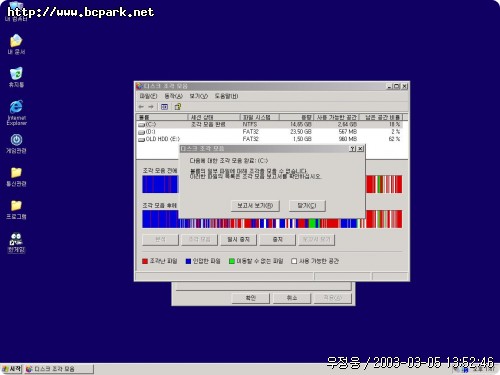Open the 통신관련 folder on the desktop
The height and width of the screenshot is (375, 500).
click(16, 177)
